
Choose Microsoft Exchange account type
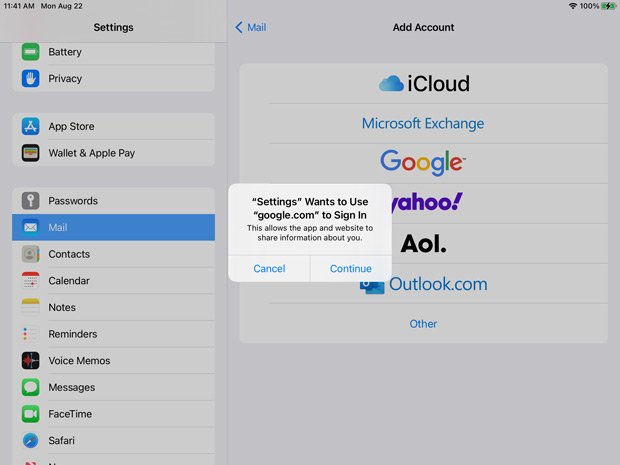click(x=423, y=123)
